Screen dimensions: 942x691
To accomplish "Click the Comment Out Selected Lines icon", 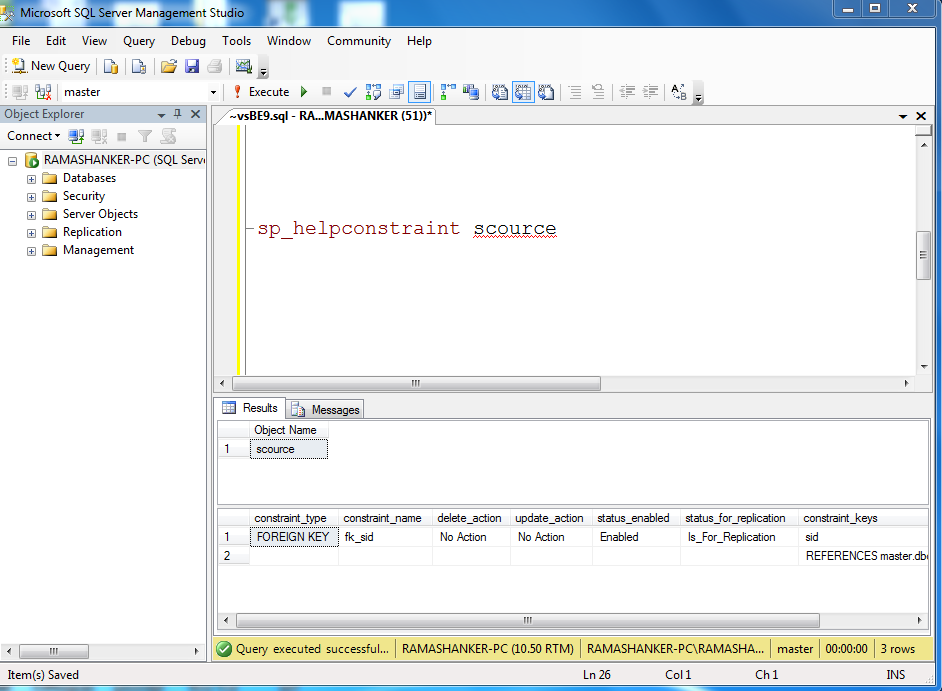I will [x=575, y=91].
